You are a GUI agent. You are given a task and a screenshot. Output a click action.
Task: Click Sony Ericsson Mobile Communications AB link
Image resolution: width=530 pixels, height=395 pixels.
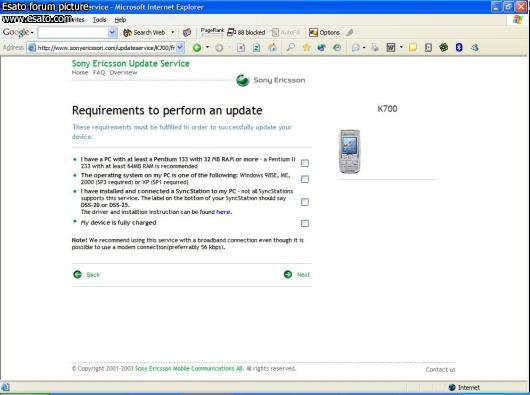[189, 368]
